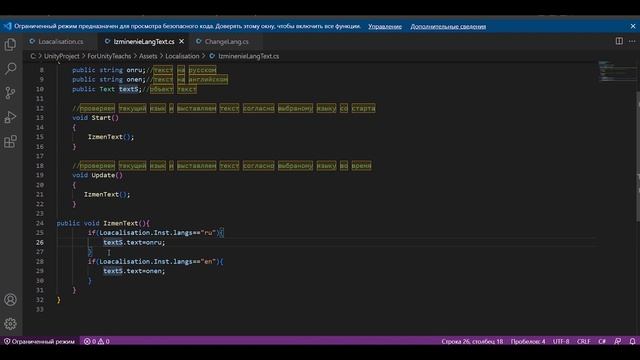
Task: Open the Explorer view in activity bar
Action: tap(10, 44)
